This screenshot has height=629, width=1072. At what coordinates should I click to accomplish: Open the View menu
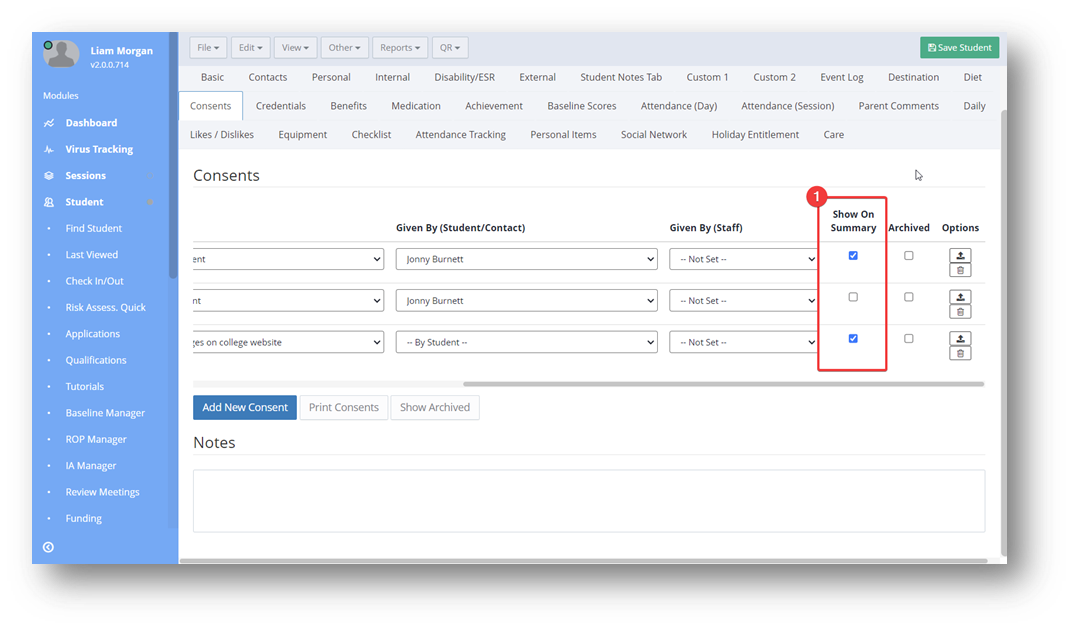pyautogui.click(x=295, y=48)
